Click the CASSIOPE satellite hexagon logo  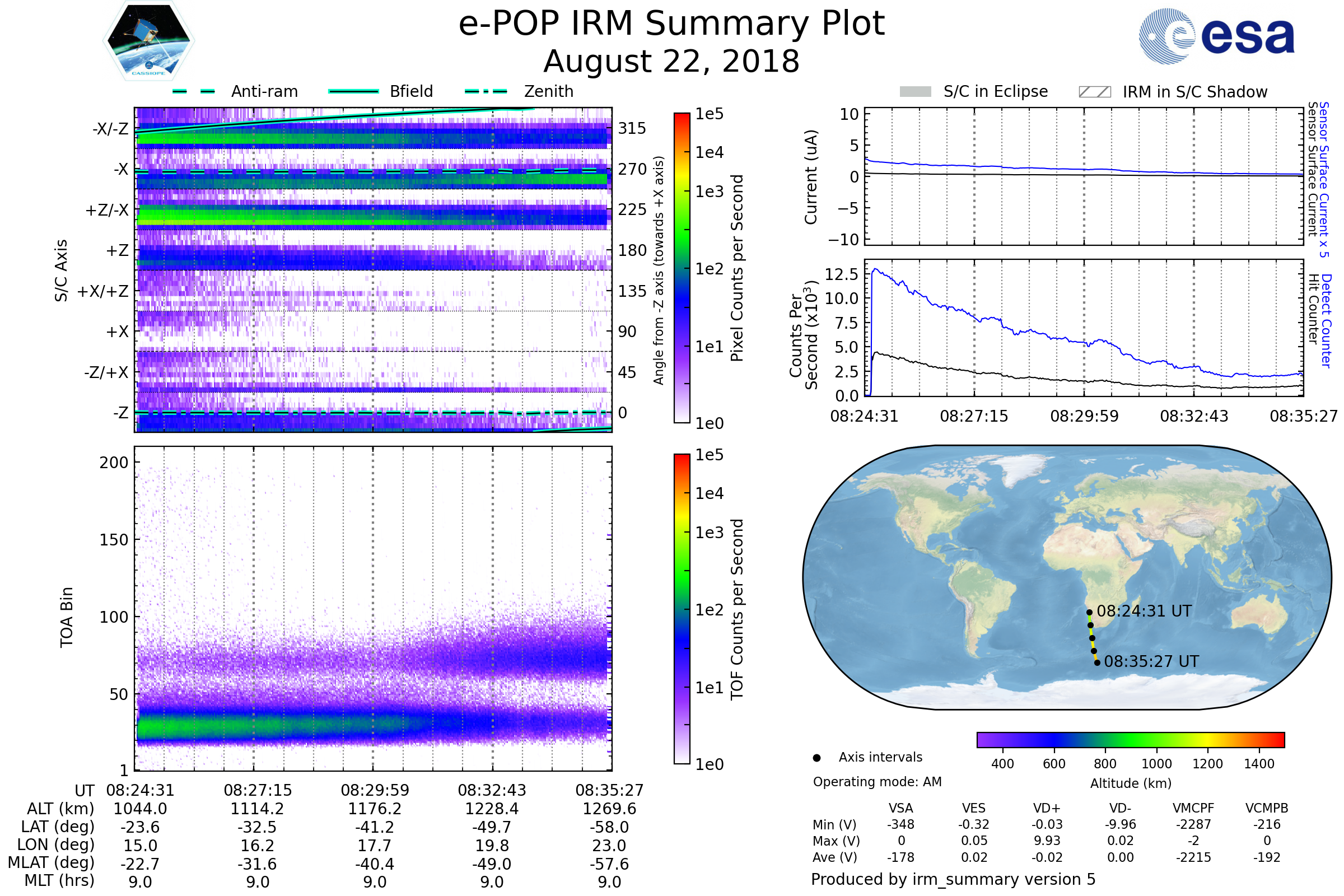tap(148, 40)
